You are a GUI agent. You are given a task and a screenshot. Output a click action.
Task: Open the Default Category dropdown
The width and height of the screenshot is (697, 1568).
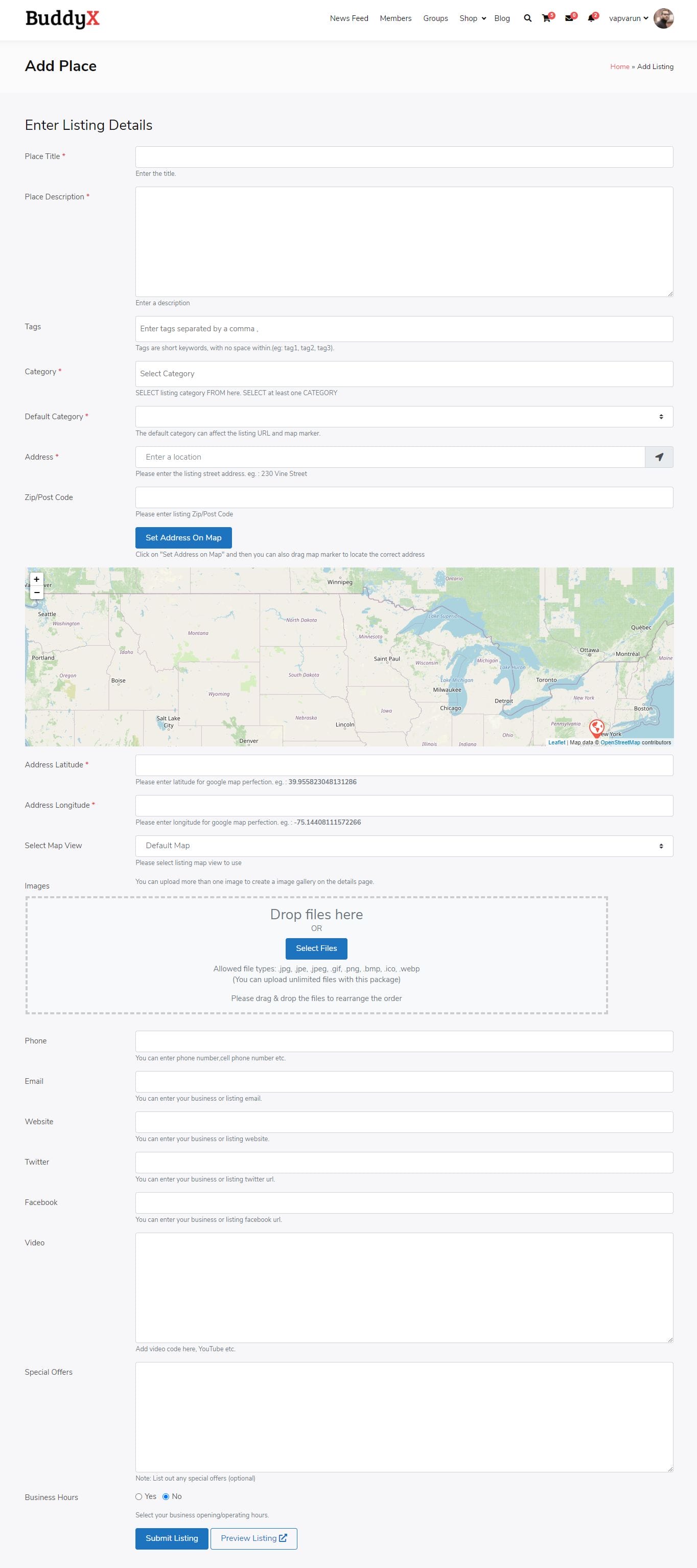(x=404, y=417)
